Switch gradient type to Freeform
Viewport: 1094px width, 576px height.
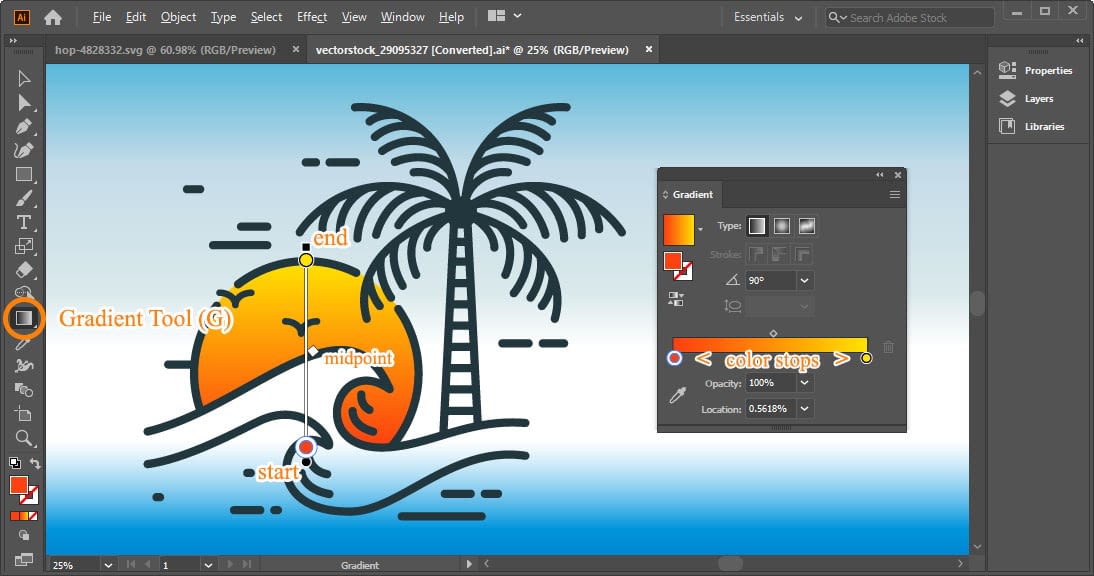tap(805, 225)
